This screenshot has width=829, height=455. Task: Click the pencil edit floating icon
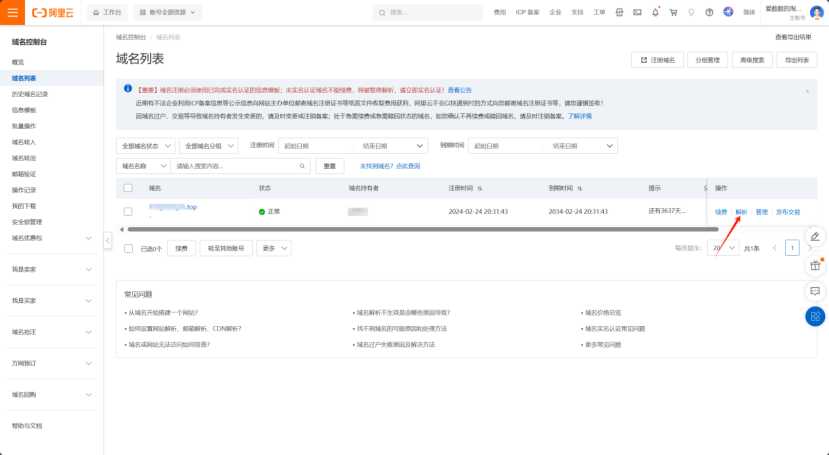click(815, 237)
